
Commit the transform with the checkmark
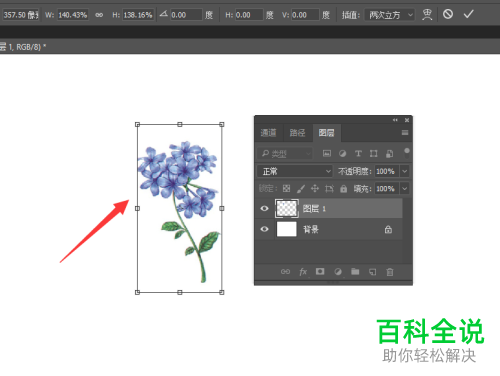[x=469, y=14]
